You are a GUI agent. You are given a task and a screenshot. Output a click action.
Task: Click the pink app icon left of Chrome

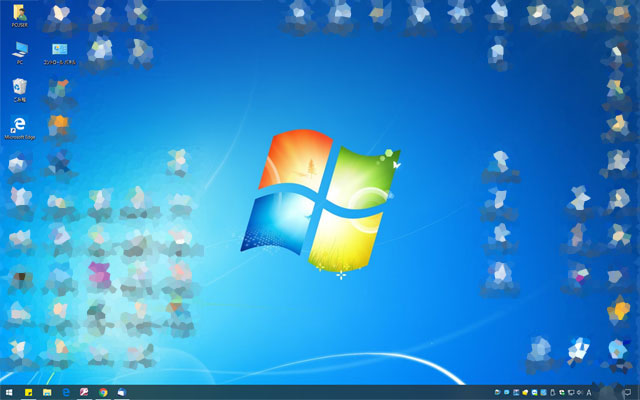click(85, 392)
